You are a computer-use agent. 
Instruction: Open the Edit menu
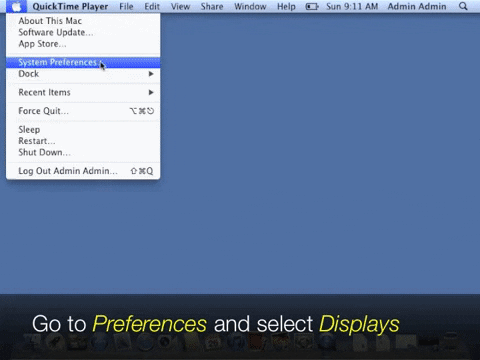coord(152,6)
